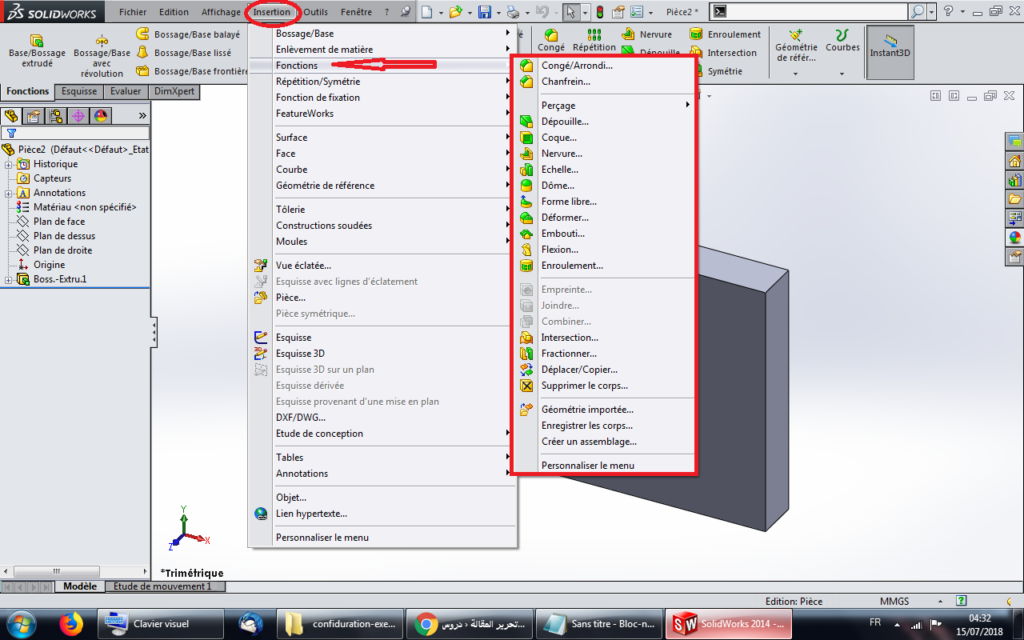Viewport: 1024px width, 640px height.
Task: Choose Coque... in the Fonctions submenu
Action: (560, 138)
